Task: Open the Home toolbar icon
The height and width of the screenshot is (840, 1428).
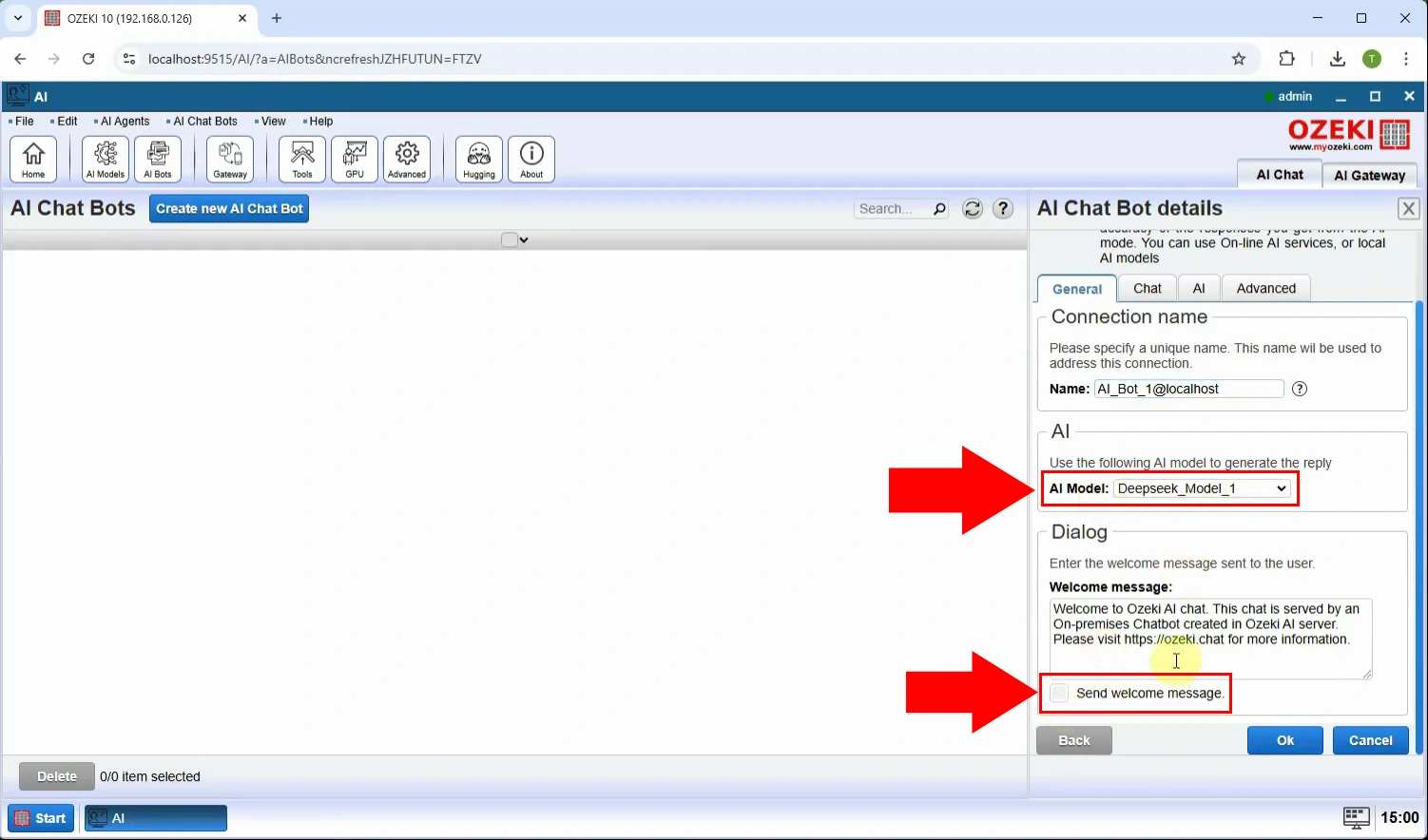Action: pos(33,159)
